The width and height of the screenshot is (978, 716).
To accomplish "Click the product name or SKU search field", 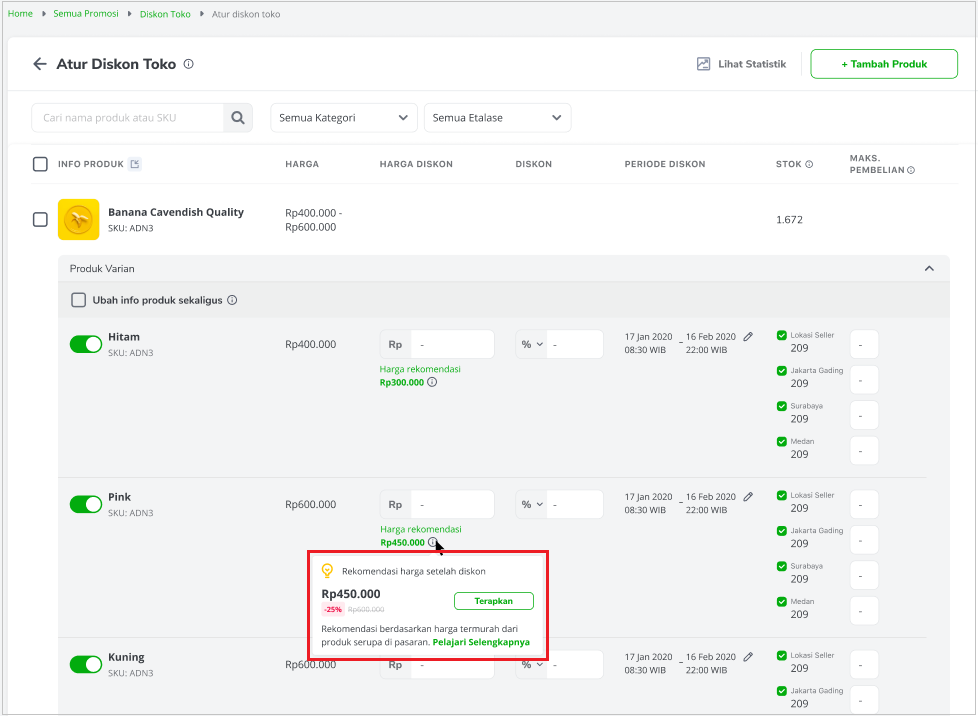I will [128, 118].
